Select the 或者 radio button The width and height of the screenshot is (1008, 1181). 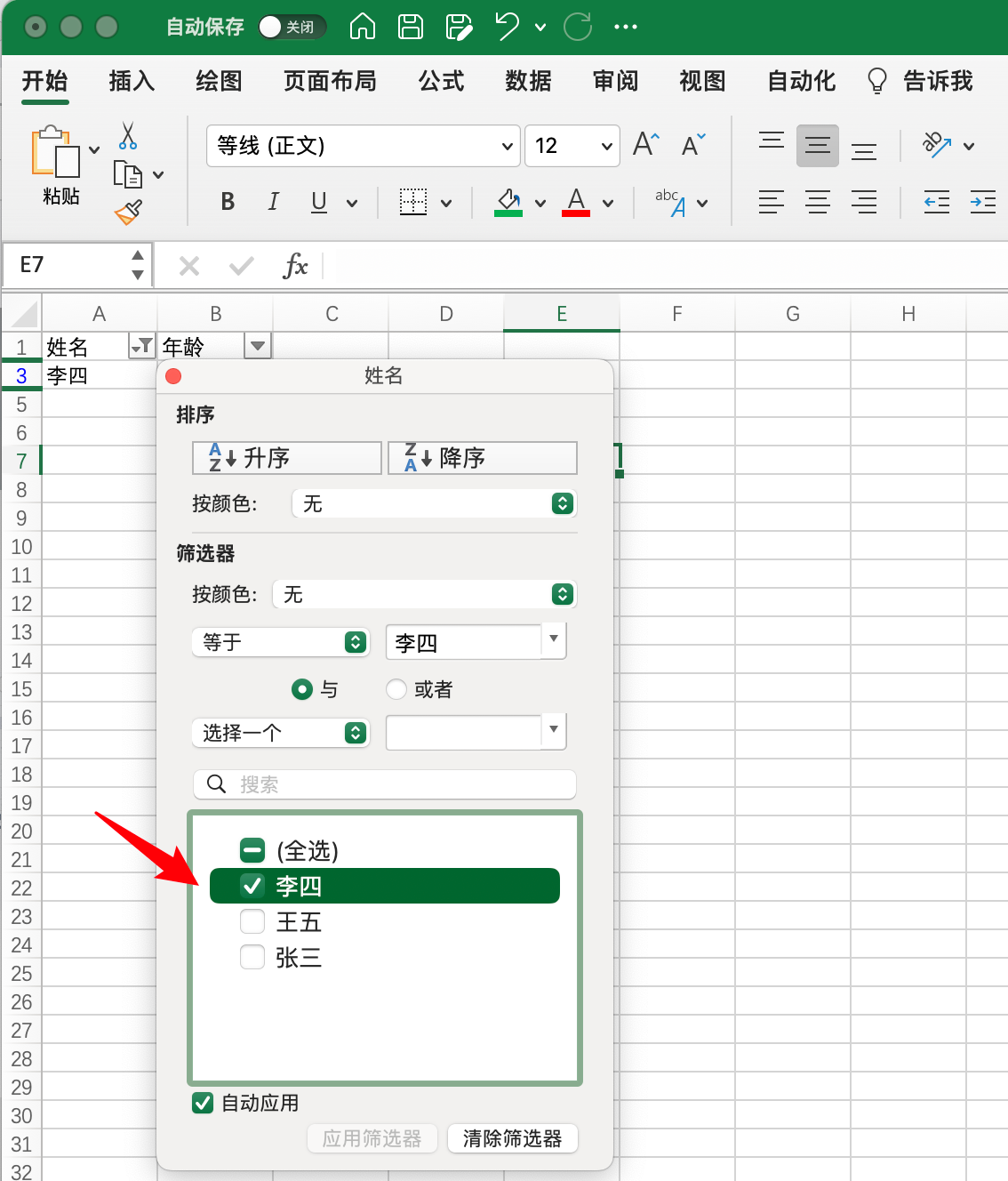pos(396,689)
